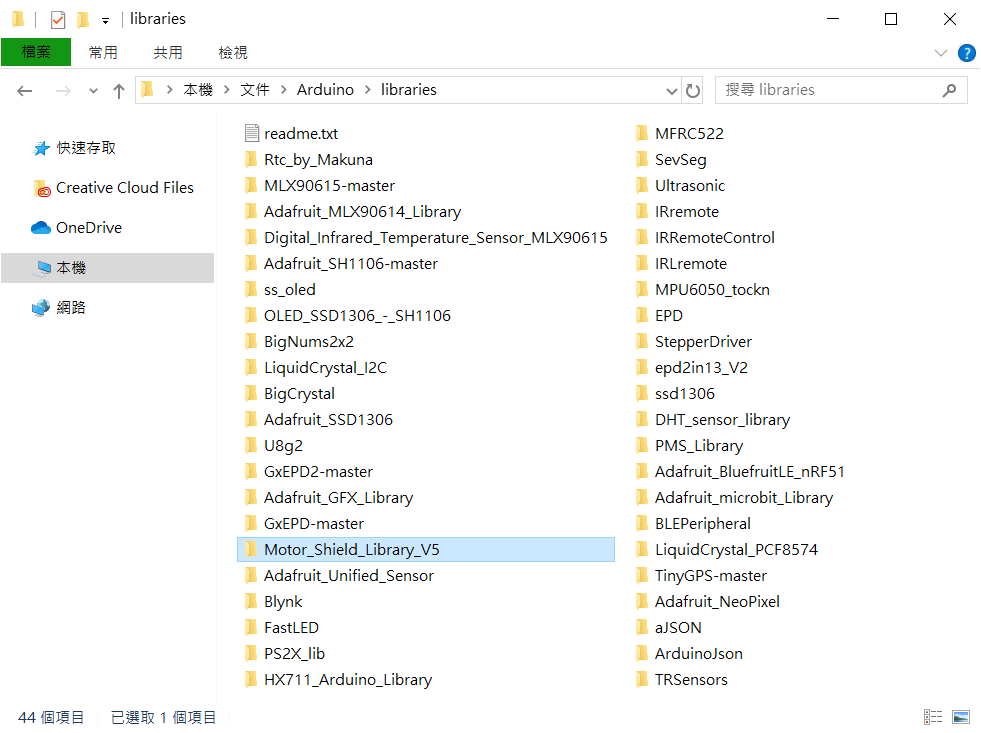The height and width of the screenshot is (733, 981).
Task: Select the Blynk folder icon
Action: point(251,602)
